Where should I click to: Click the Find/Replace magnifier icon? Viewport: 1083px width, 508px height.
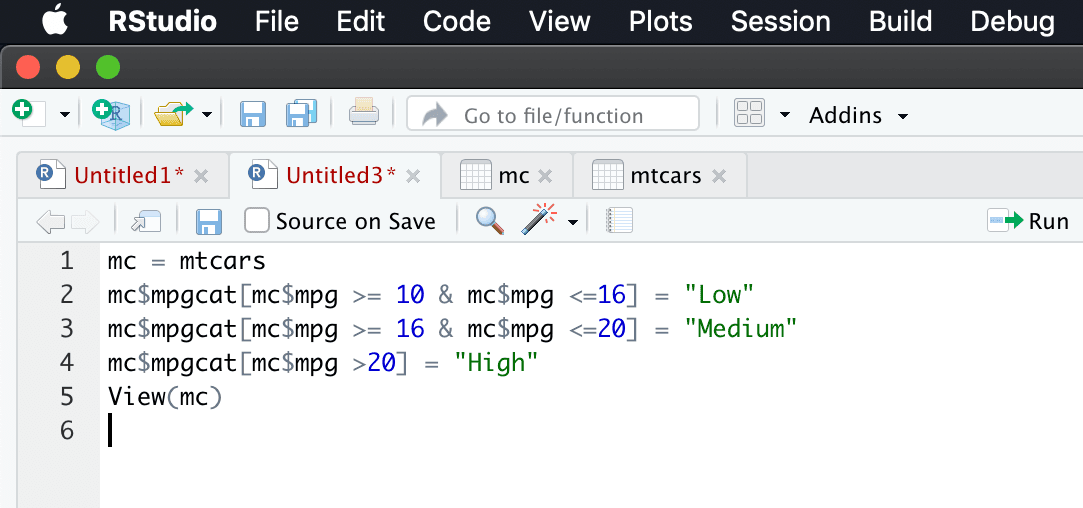click(x=490, y=221)
